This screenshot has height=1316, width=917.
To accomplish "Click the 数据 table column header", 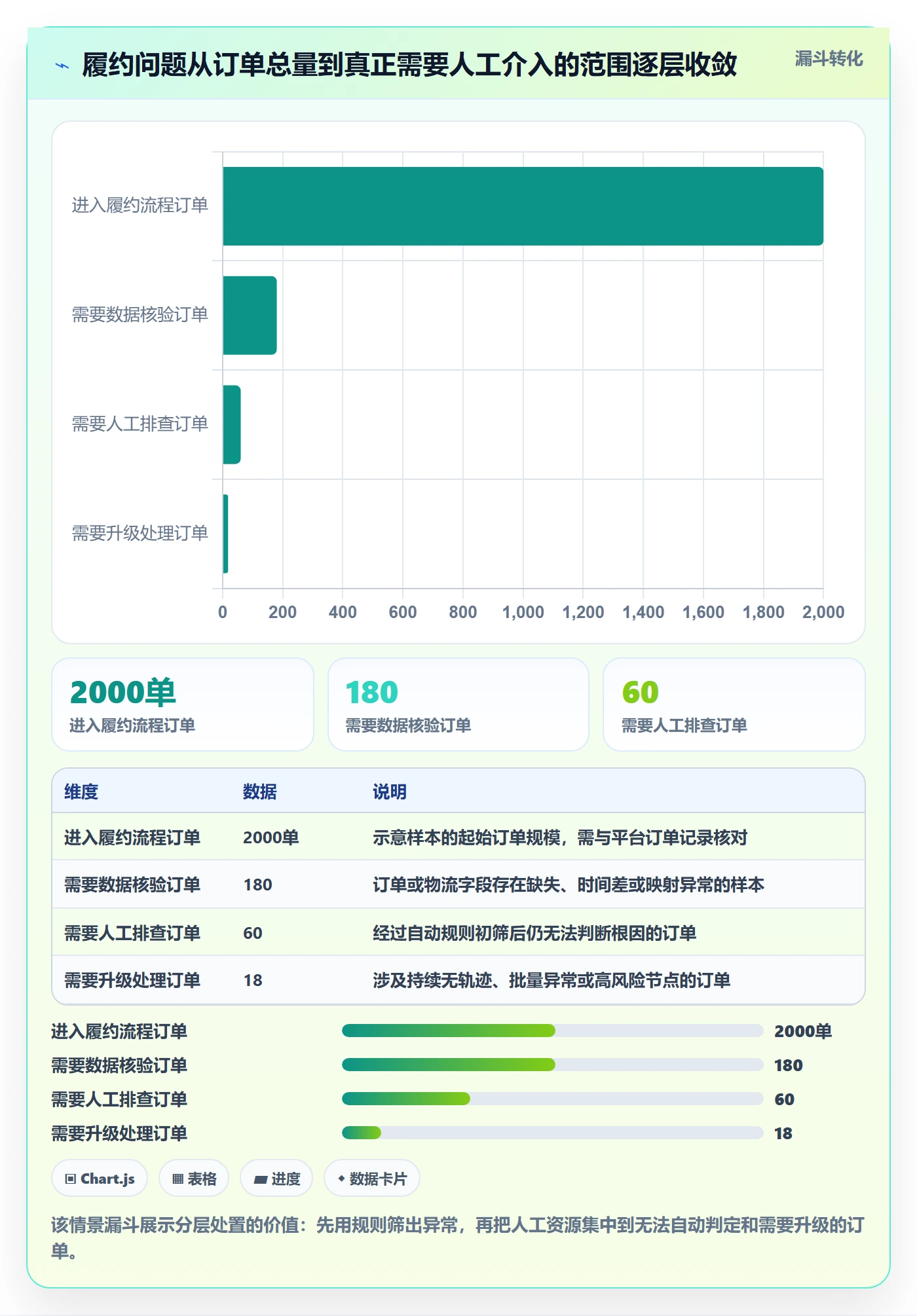I will coord(260,792).
